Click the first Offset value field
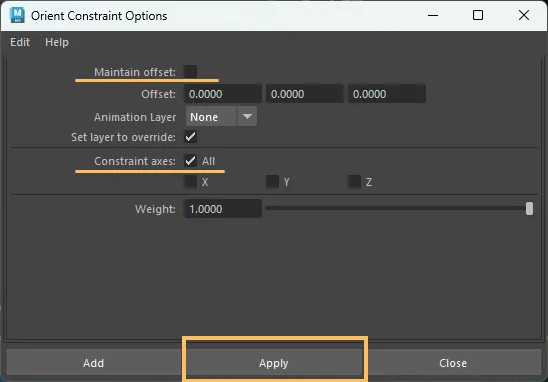The image size is (548, 382). [x=223, y=94]
